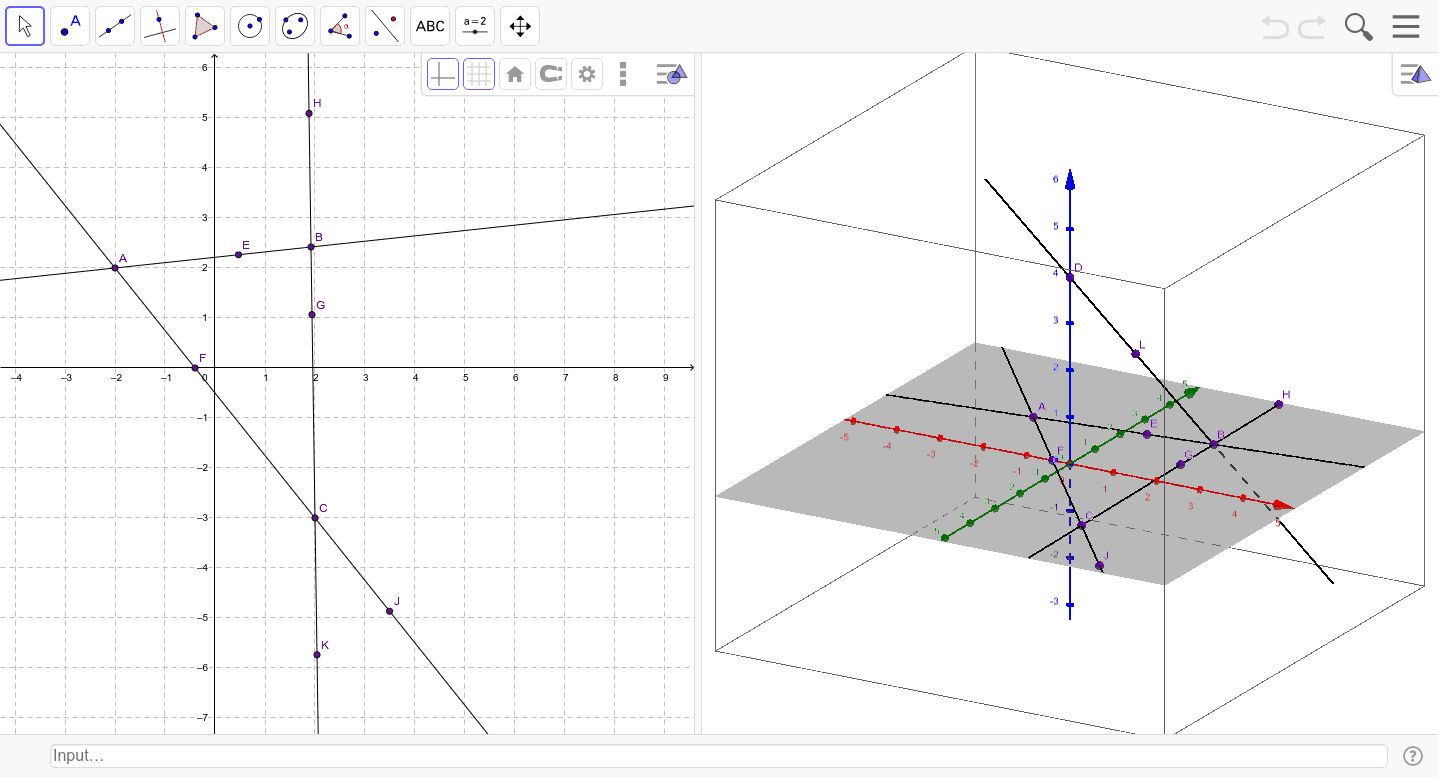This screenshot has width=1440, height=779.
Task: Select the Circle with Center tool
Action: click(x=250, y=25)
